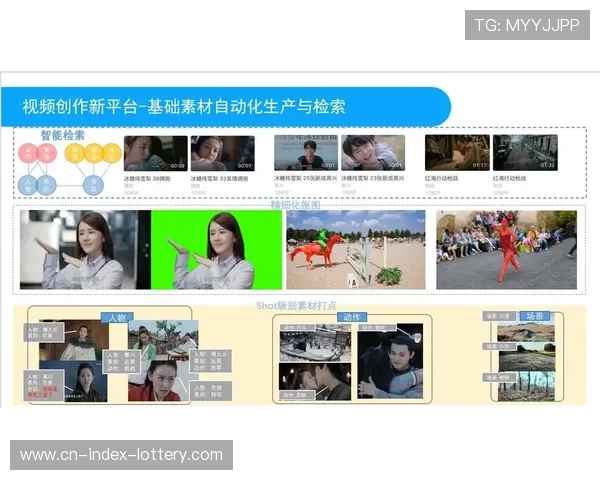Screen dimensions: 600x480
Task: Click the 智能检索 heading
Action: (63, 135)
